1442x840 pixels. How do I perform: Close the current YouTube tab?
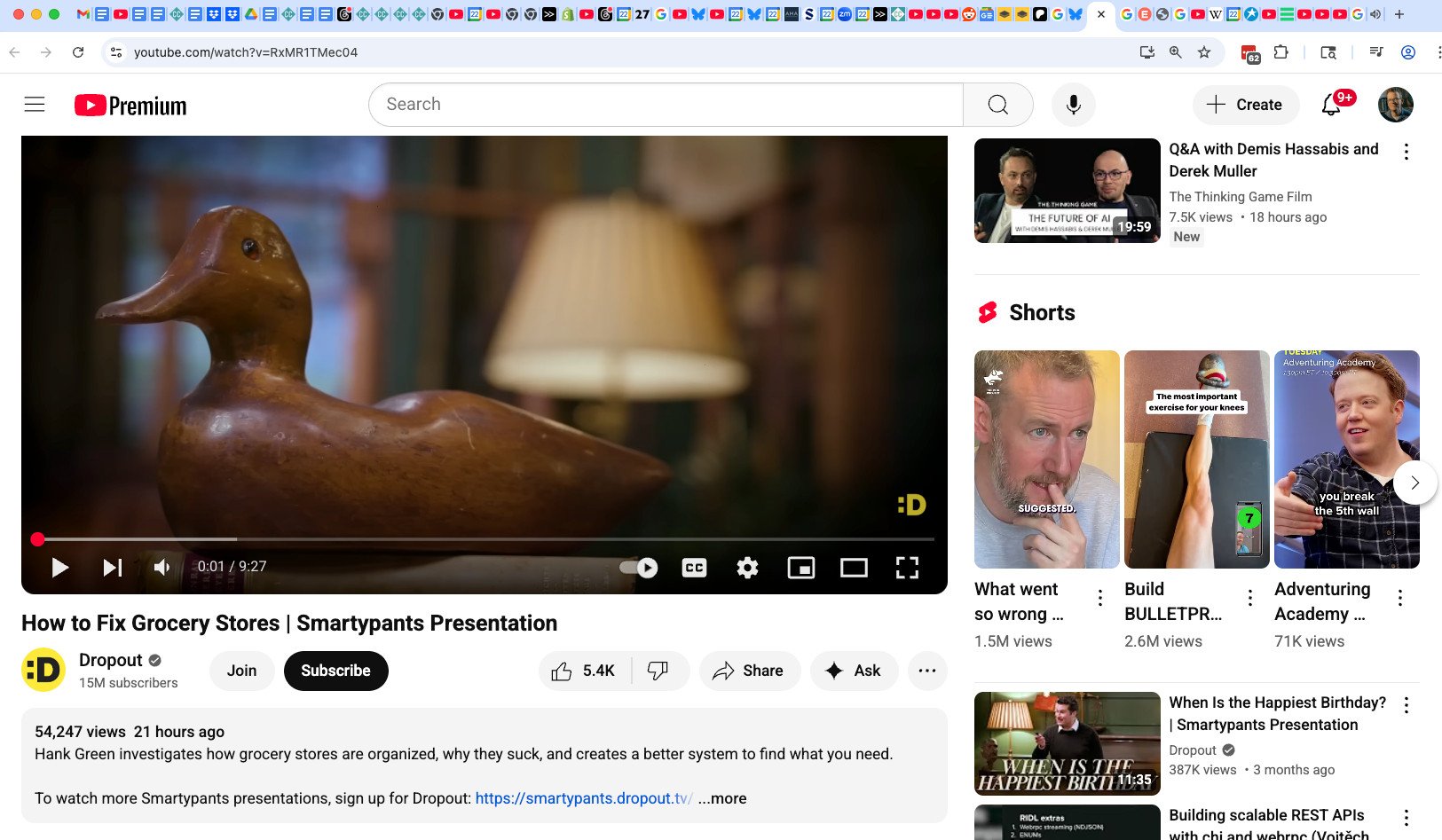pyautogui.click(x=1101, y=14)
